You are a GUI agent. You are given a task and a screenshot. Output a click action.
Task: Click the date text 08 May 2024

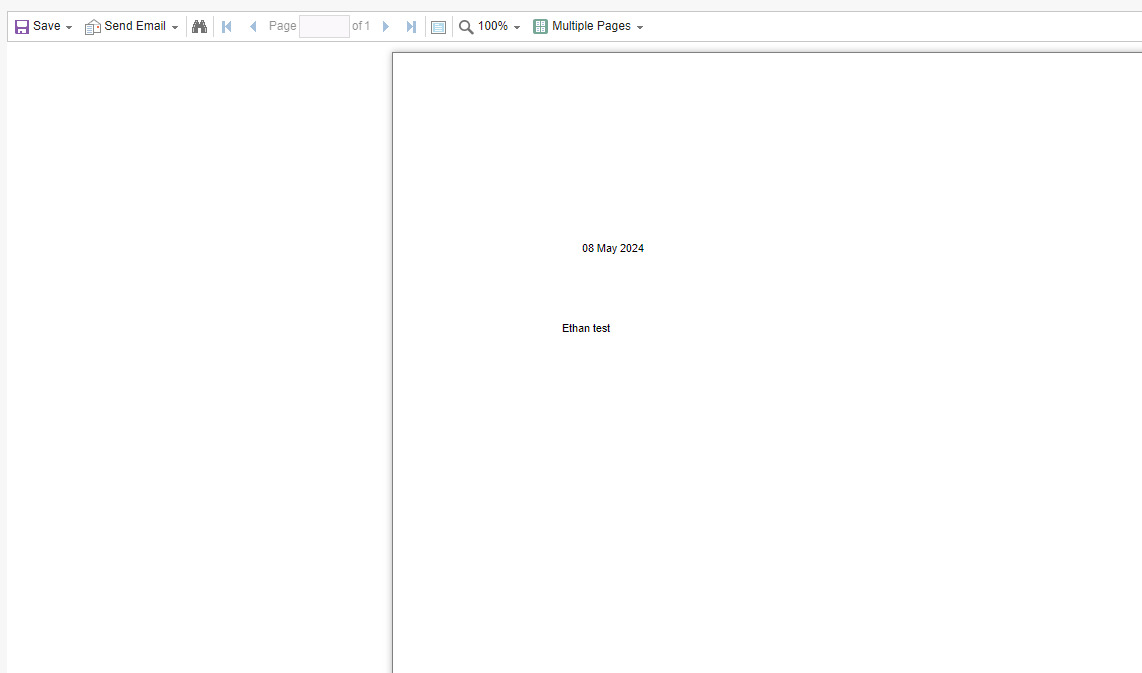coord(613,248)
